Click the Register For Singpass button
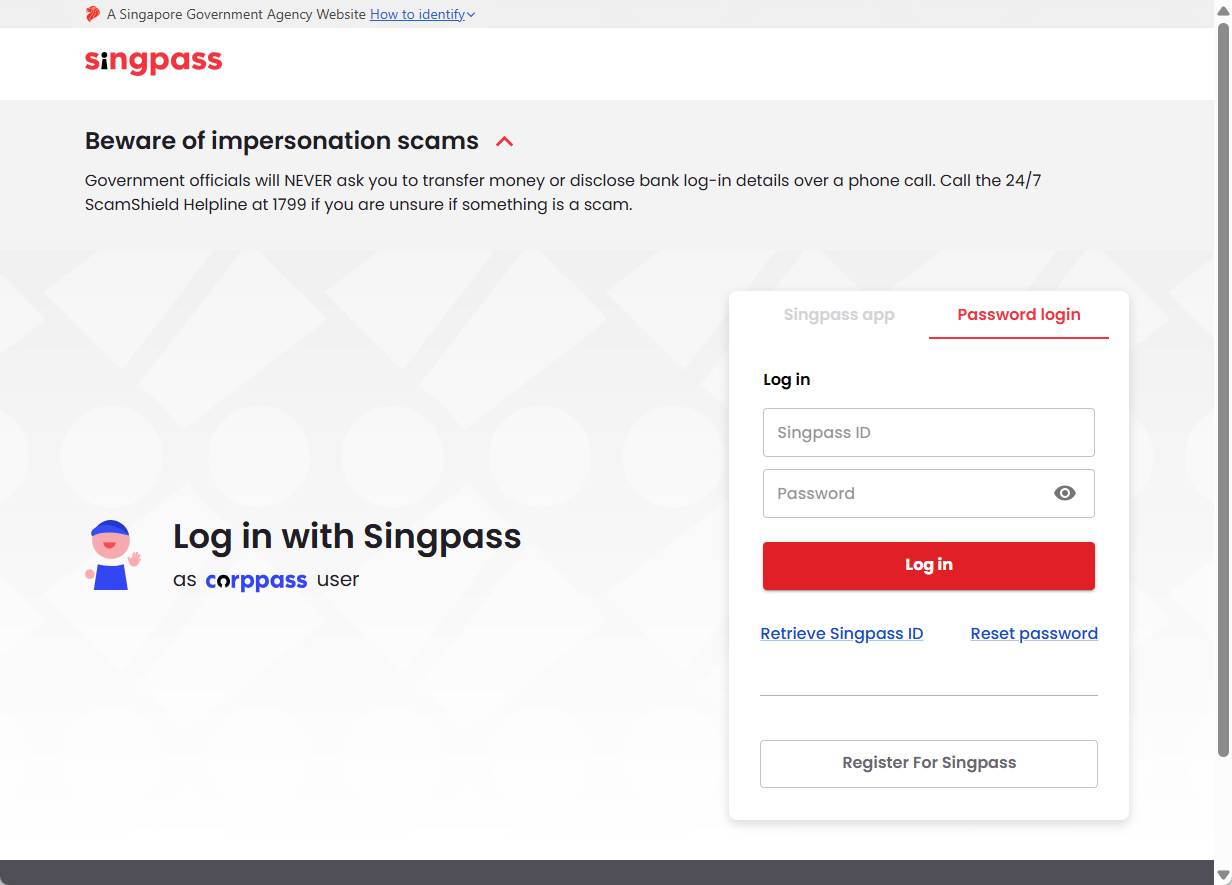This screenshot has height=885, width=1232. [x=929, y=763]
